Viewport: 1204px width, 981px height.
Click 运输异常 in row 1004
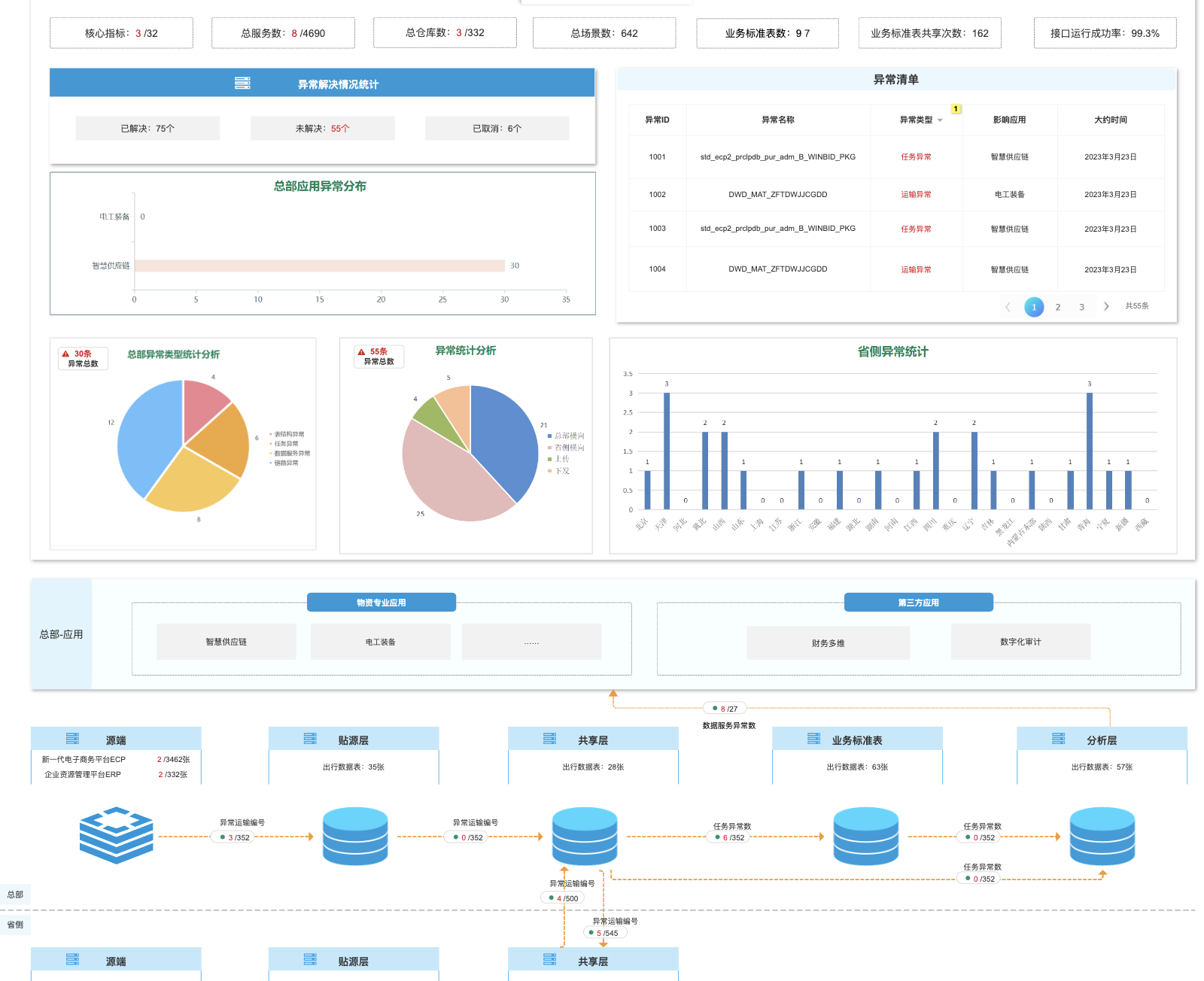pos(917,269)
